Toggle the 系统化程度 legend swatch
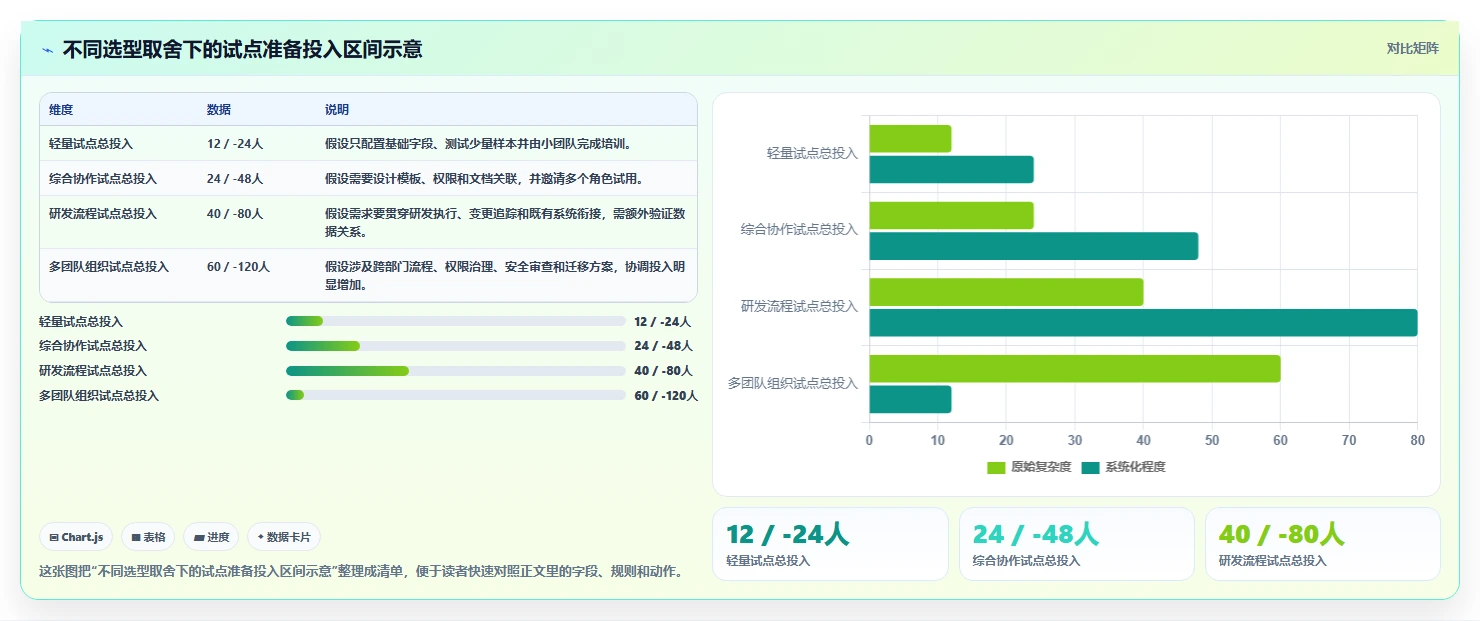This screenshot has width=1480, height=621. click(1090, 467)
